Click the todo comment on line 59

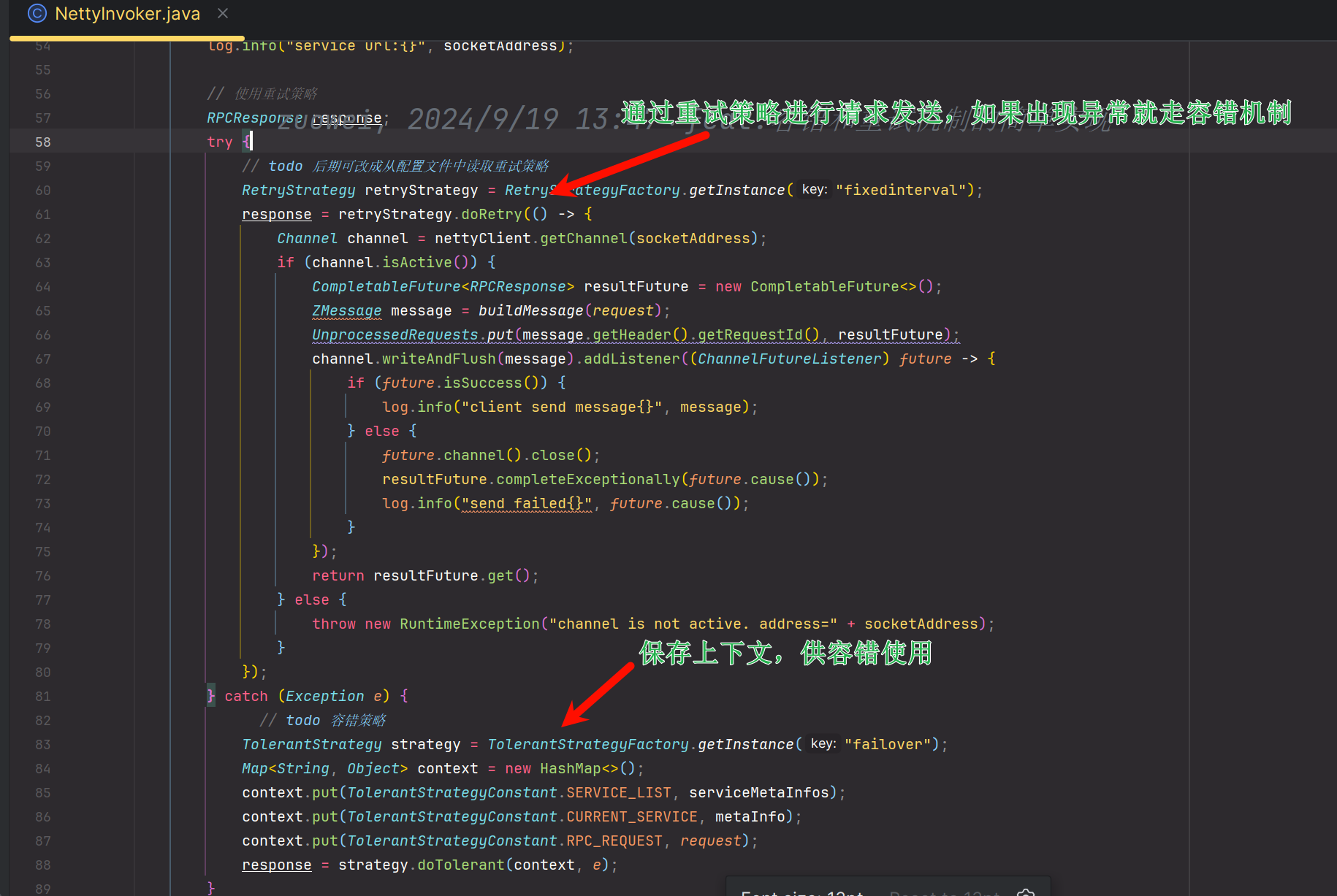[x=395, y=166]
